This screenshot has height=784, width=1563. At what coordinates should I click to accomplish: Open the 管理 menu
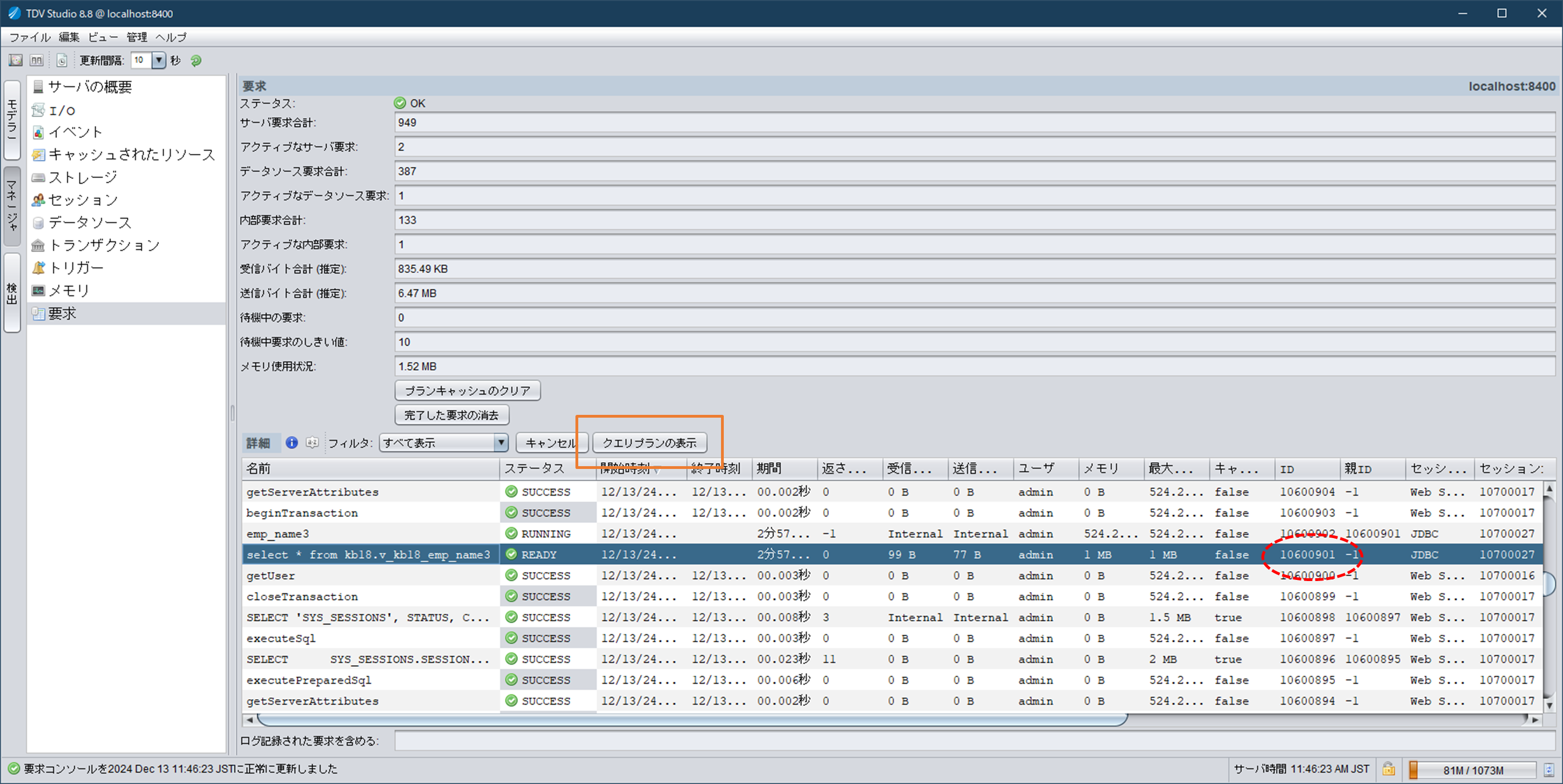tap(137, 37)
